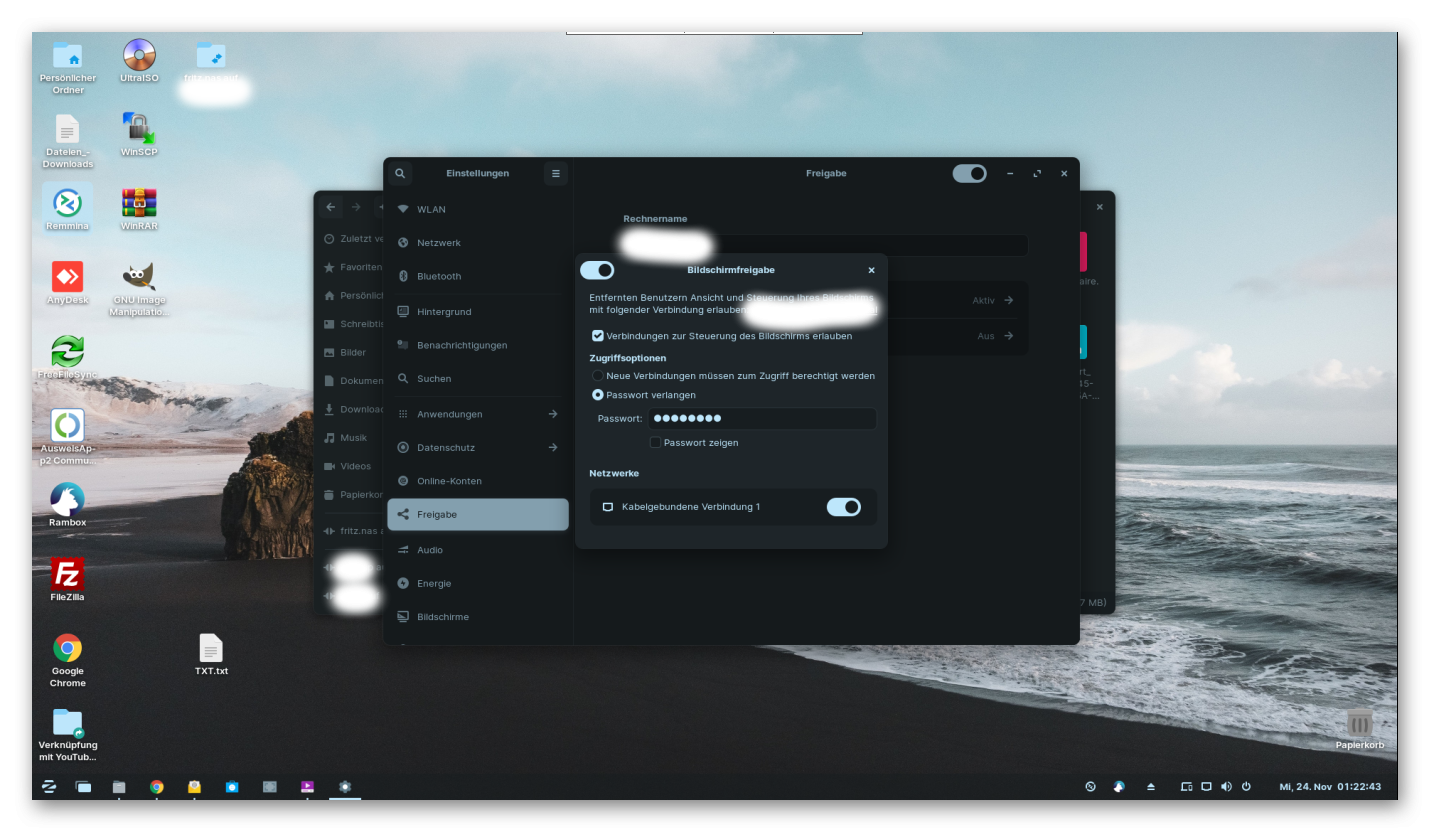Select WLAN in the settings sidebar
This screenshot has height=832, width=1430.
click(x=478, y=209)
